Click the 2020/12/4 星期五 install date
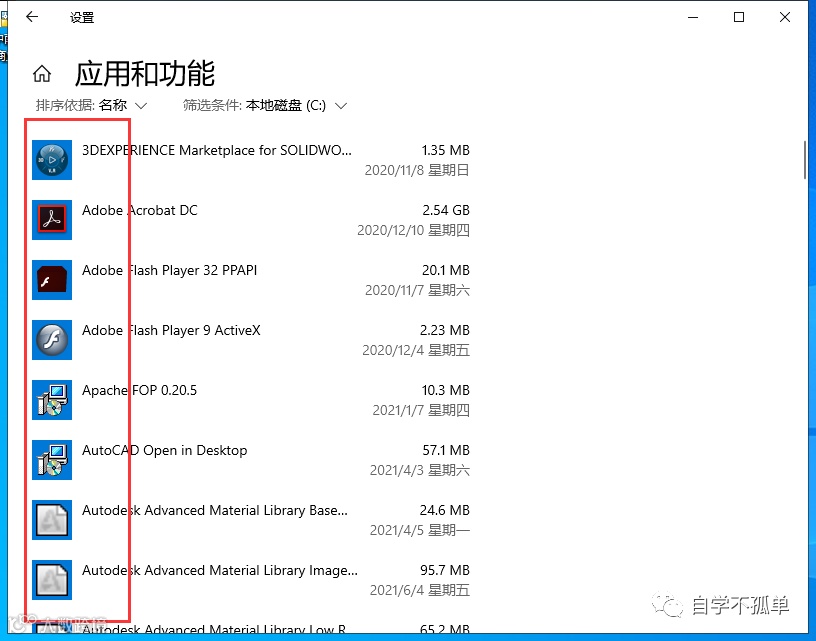Image resolution: width=816 pixels, height=641 pixels. (x=416, y=350)
